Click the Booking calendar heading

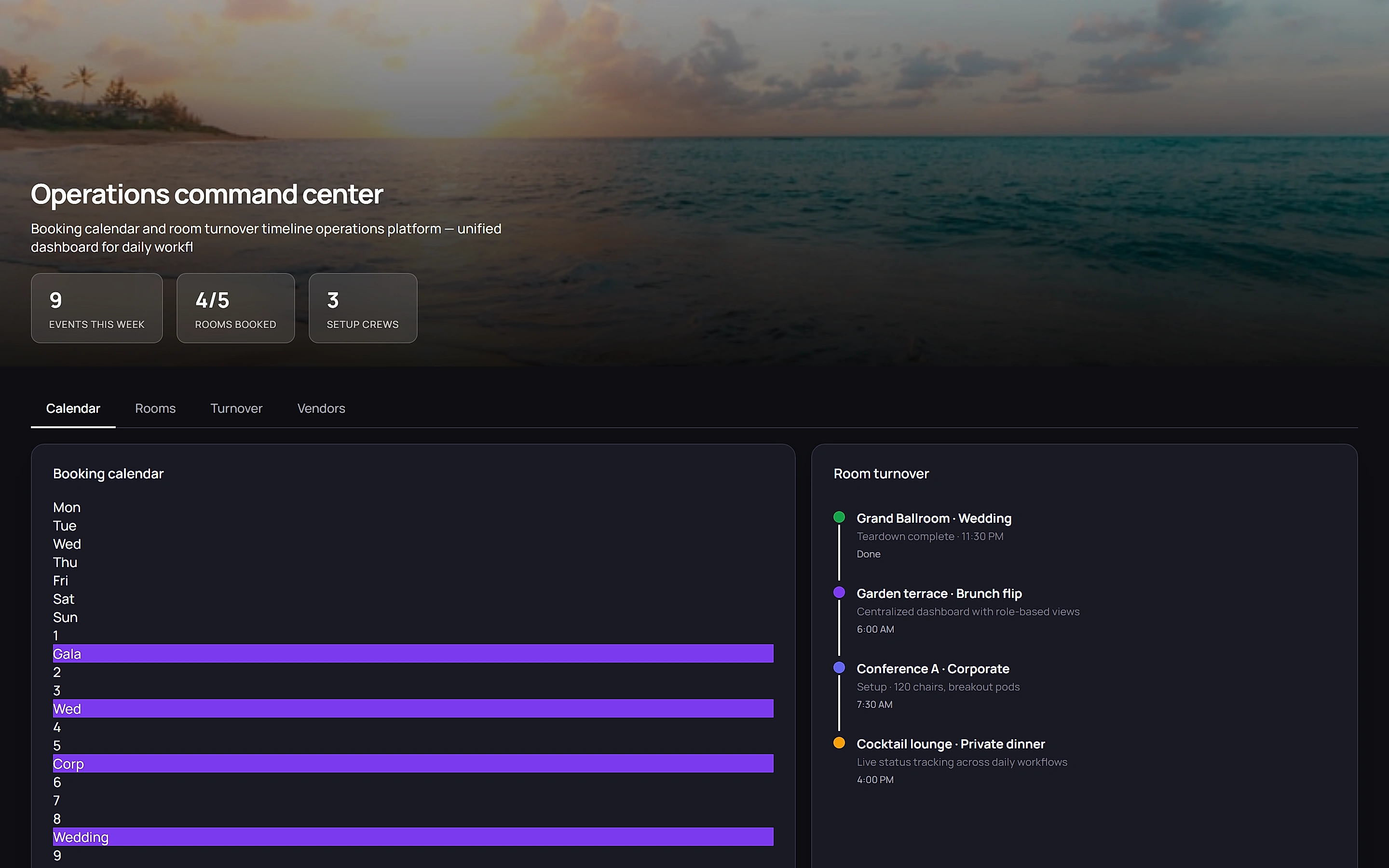(x=109, y=474)
